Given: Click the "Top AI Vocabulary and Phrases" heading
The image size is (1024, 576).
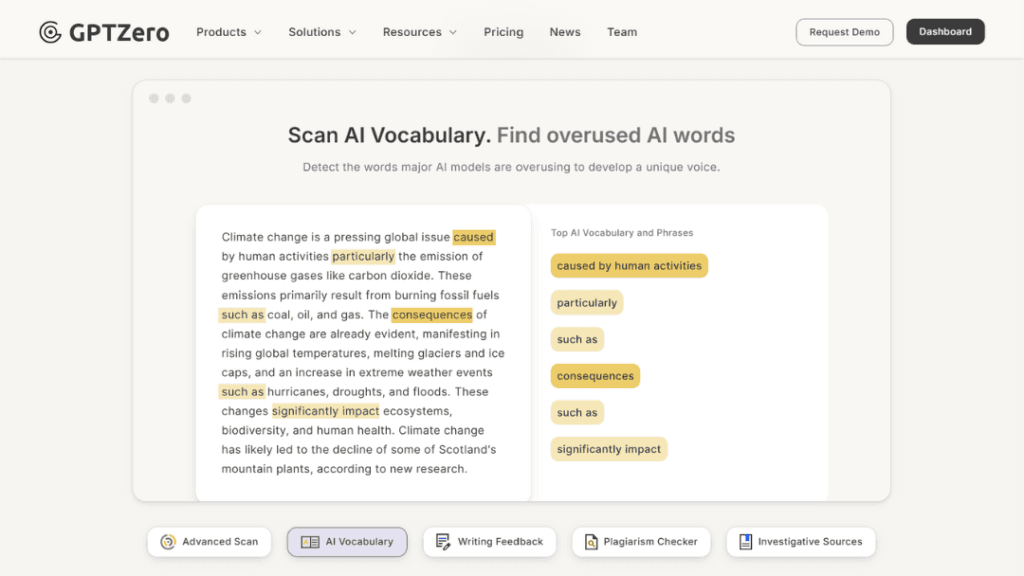Looking at the screenshot, I should coord(622,232).
